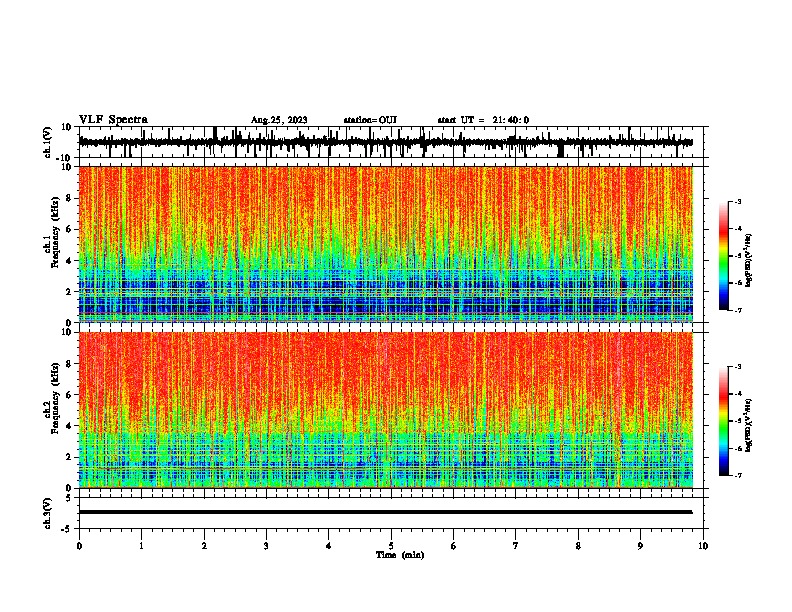Click the "6" tick label on the ch.2 frequency axis
This screenshot has width=792, height=612.
(69, 395)
